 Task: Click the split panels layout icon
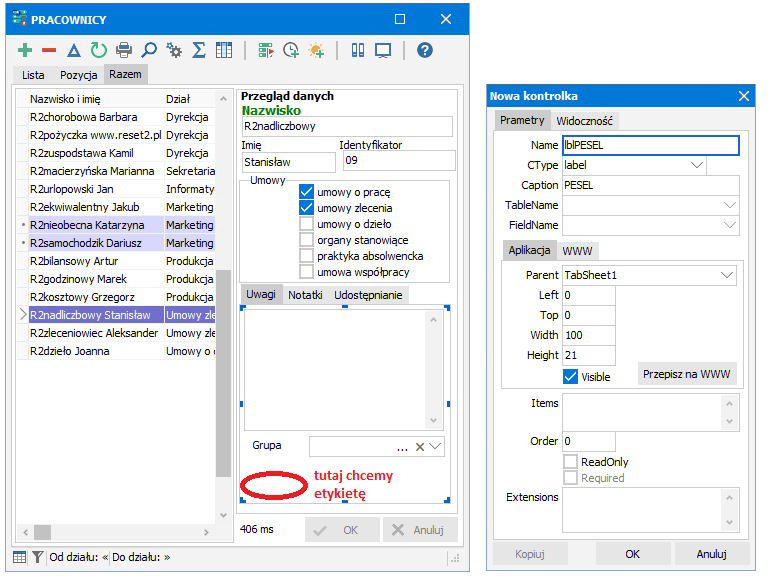[x=358, y=50]
